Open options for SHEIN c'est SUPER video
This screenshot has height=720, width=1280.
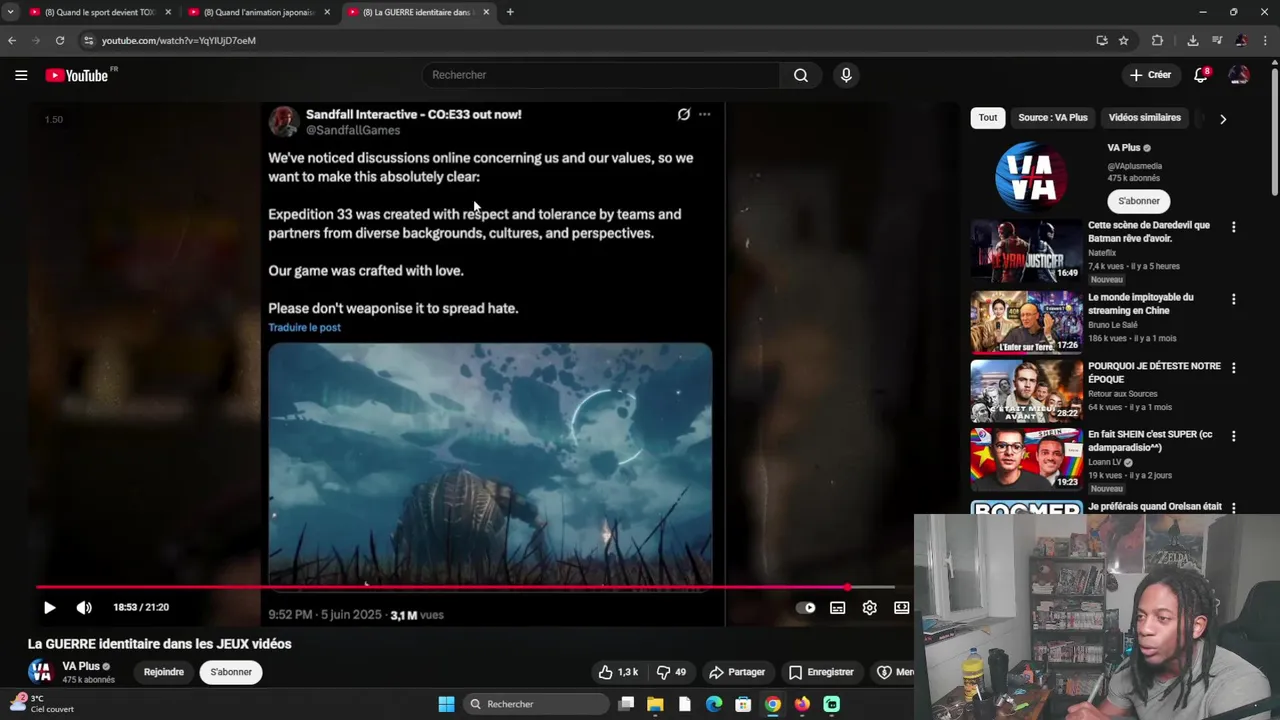[1233, 436]
